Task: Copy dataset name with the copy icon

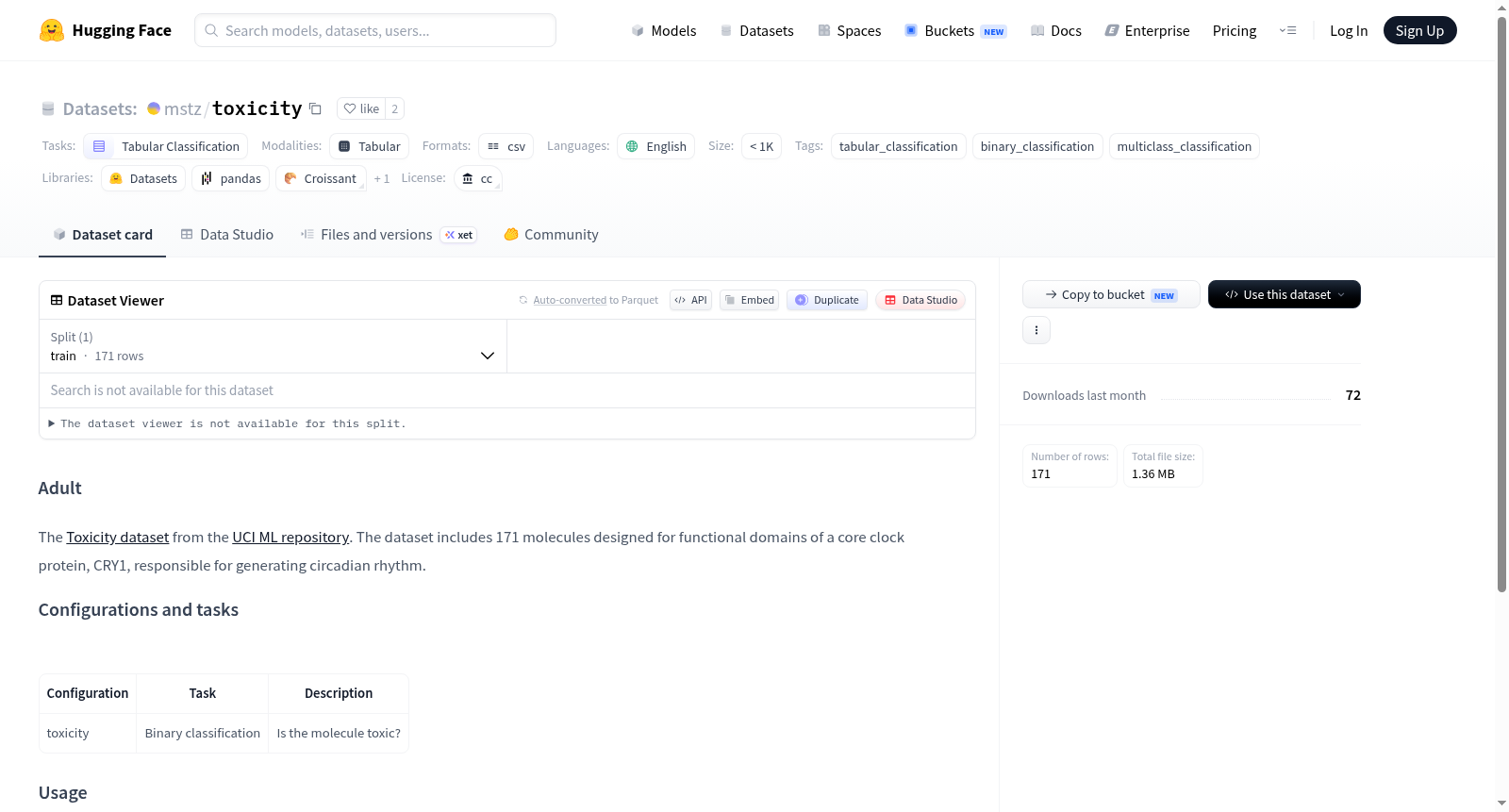Action: (315, 108)
